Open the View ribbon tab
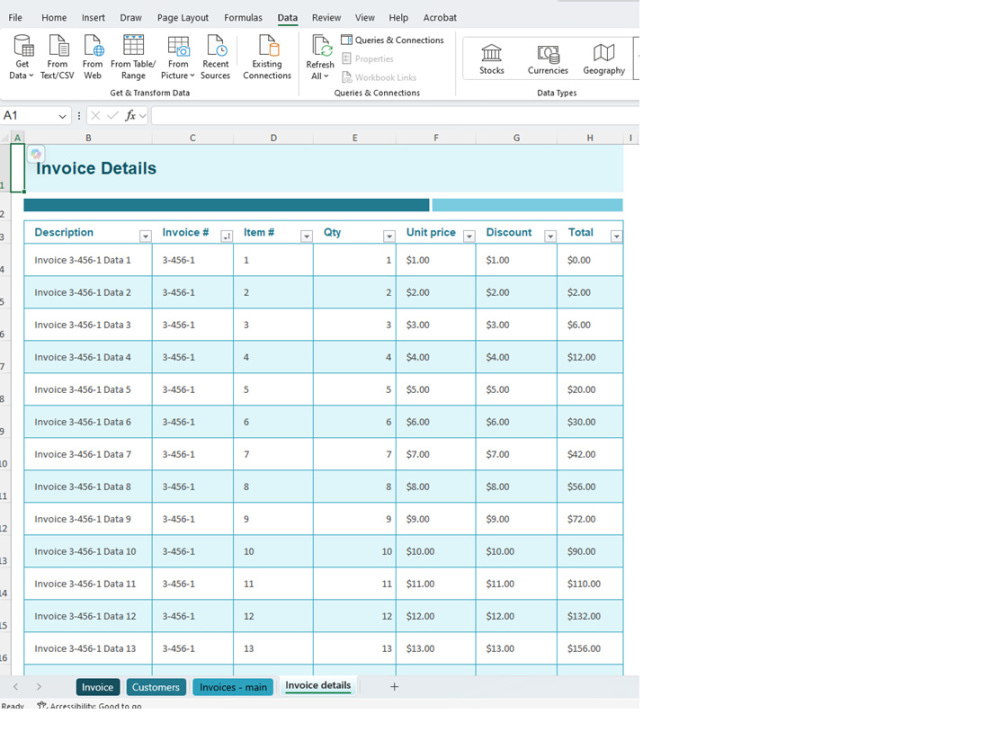Image resolution: width=1000 pixels, height=750 pixels. tap(365, 18)
